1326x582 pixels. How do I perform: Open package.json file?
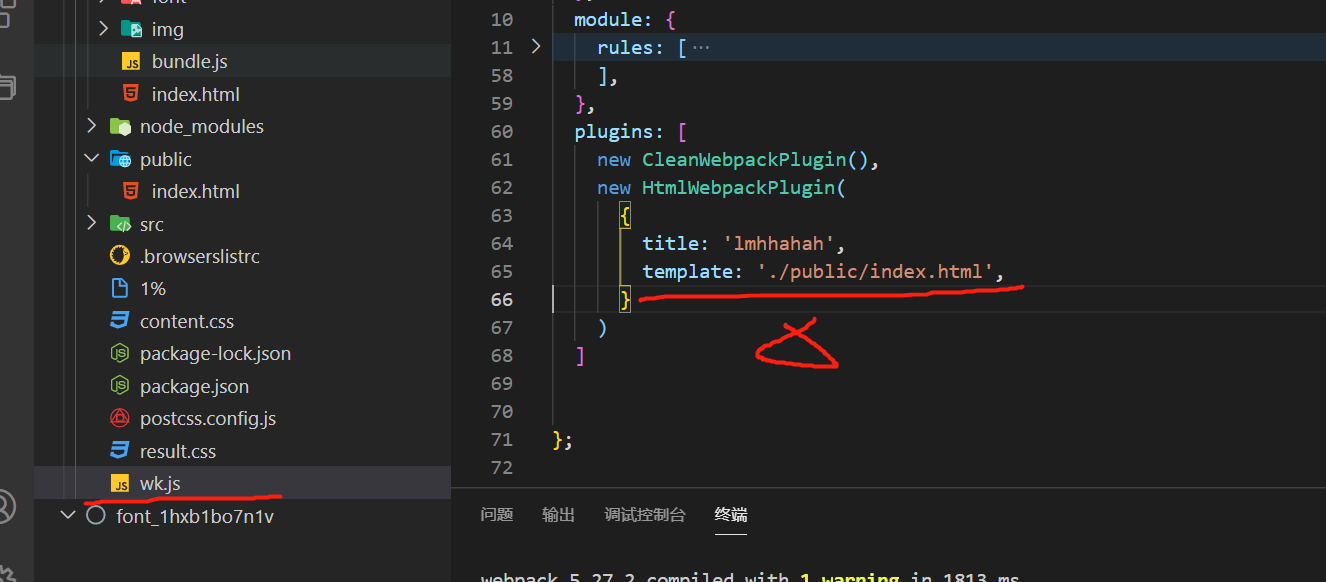pyautogui.click(x=194, y=386)
